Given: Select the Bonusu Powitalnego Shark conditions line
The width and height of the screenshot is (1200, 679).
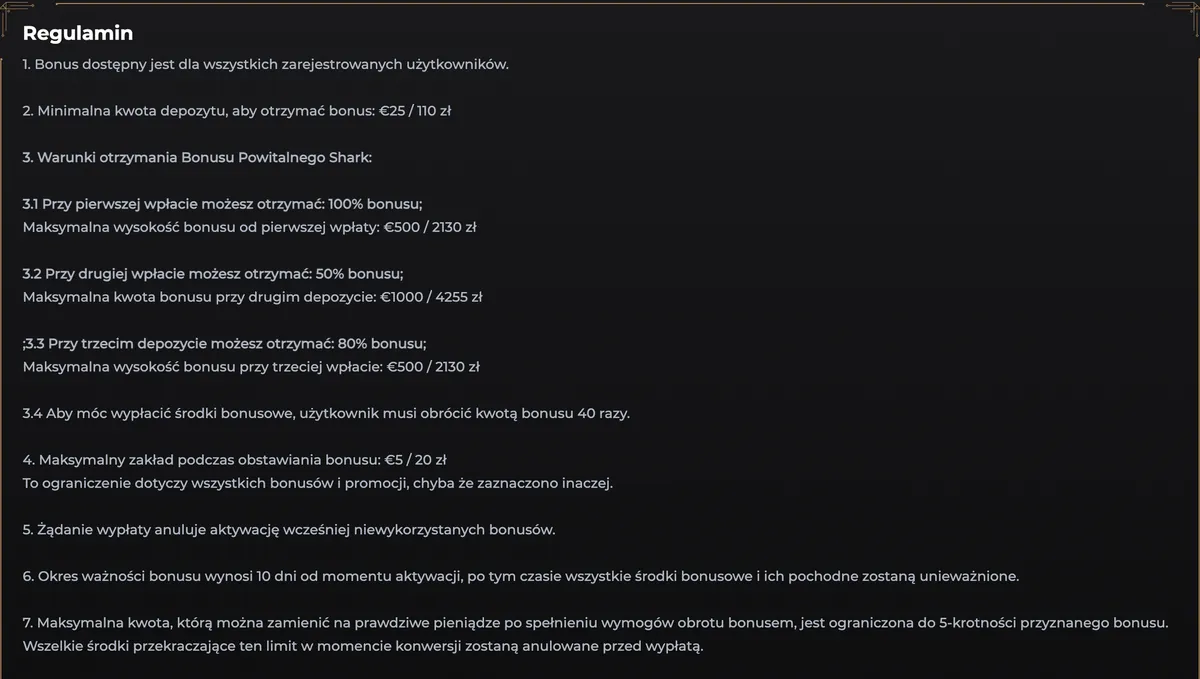Looking at the screenshot, I should pos(197,157).
